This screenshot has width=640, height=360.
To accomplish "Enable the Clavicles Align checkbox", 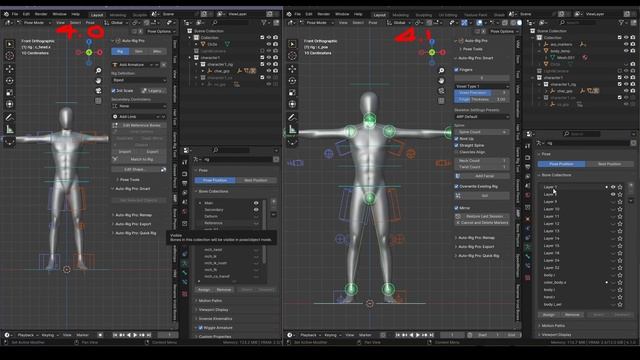I will [457, 152].
